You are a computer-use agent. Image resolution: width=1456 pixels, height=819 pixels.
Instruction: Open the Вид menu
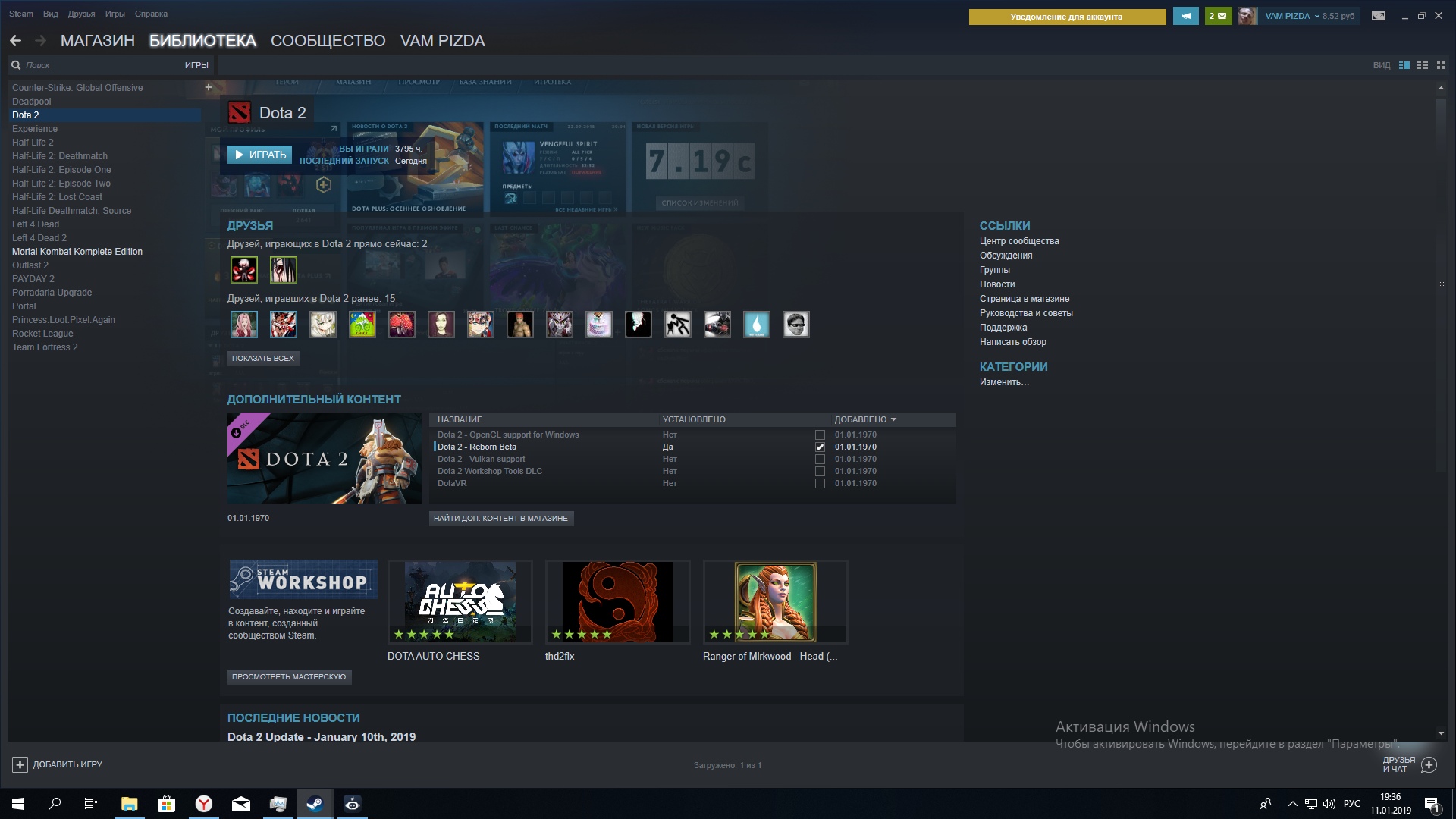click(51, 14)
